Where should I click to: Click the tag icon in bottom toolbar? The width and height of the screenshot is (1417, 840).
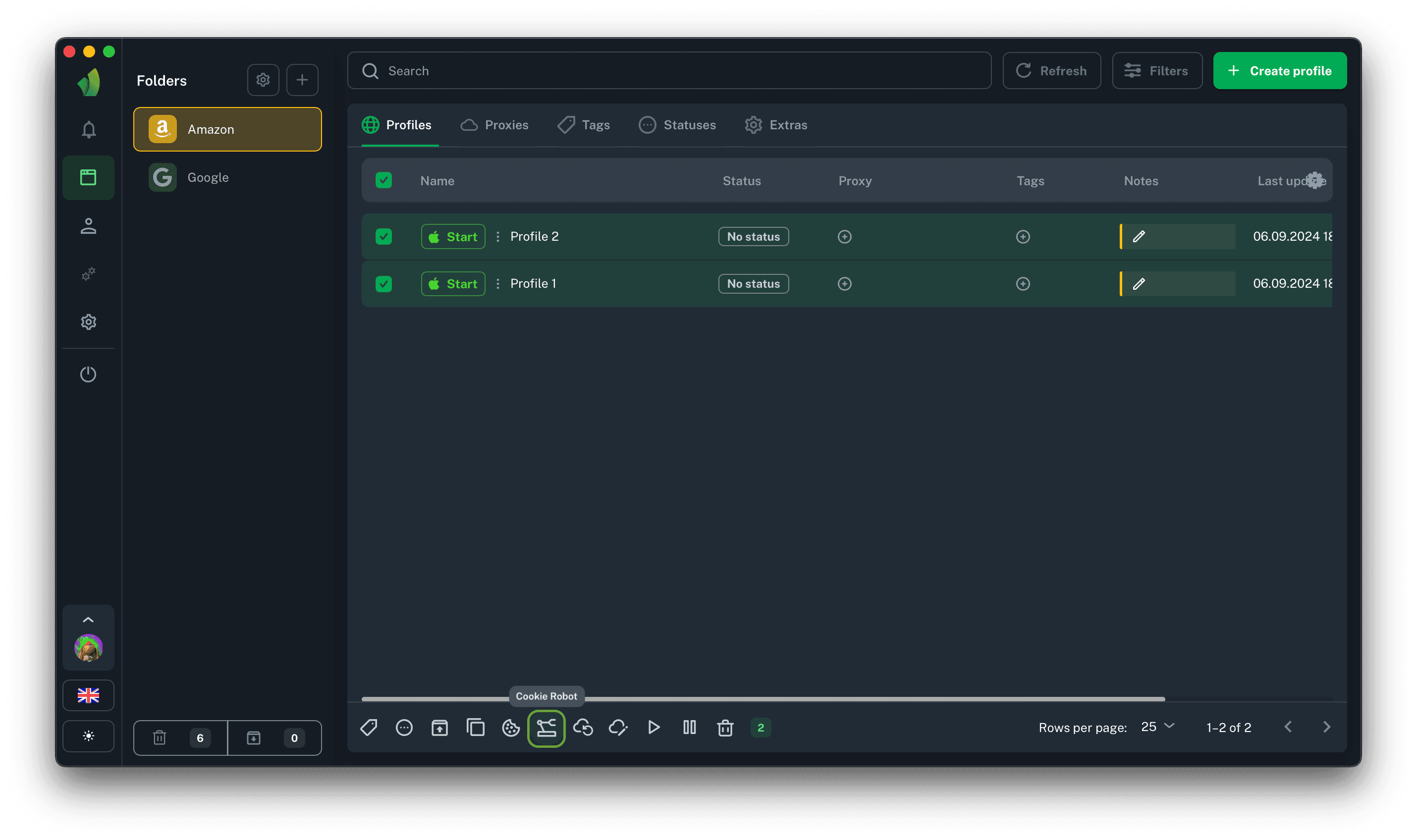click(369, 728)
